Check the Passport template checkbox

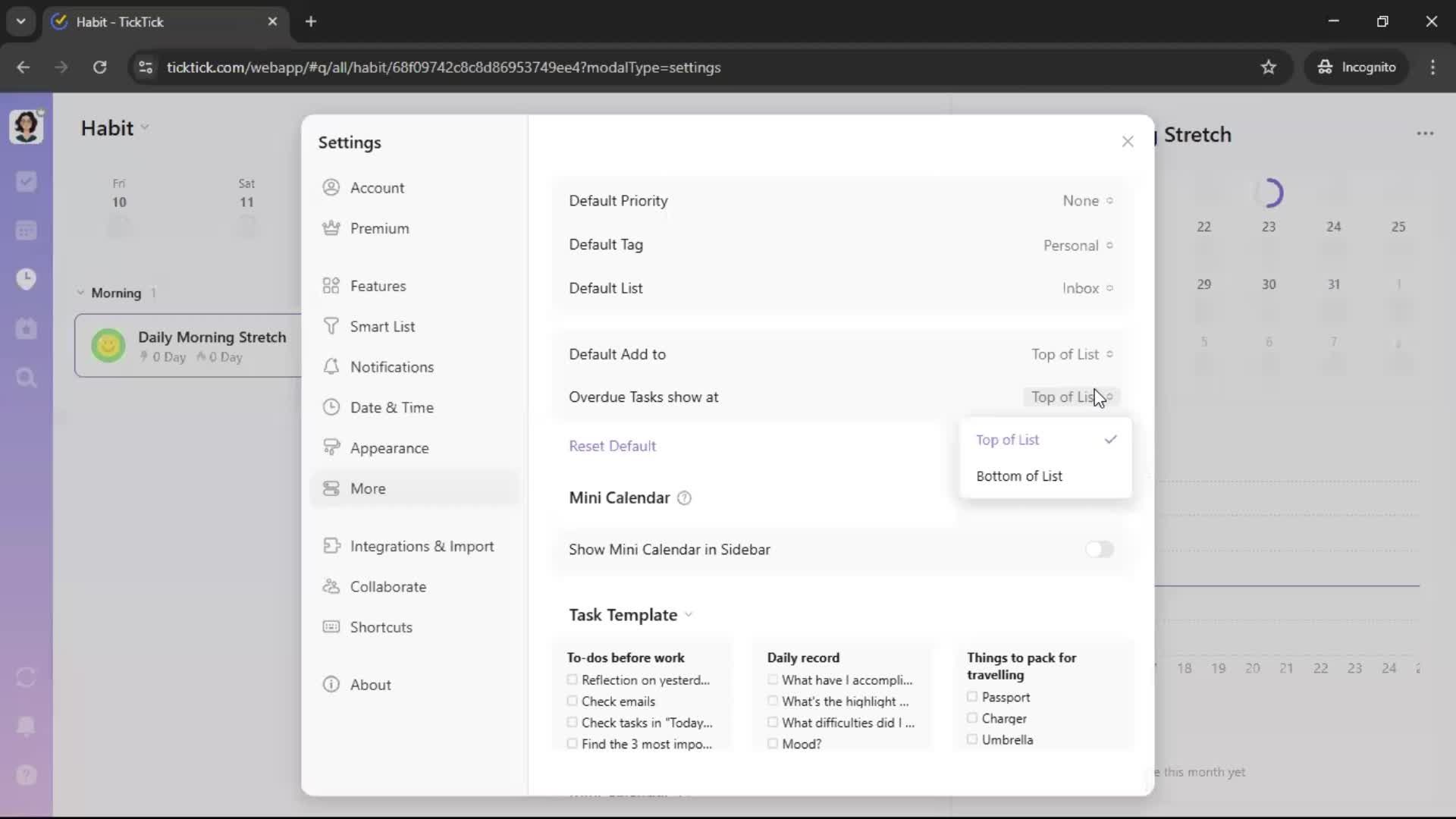click(972, 697)
